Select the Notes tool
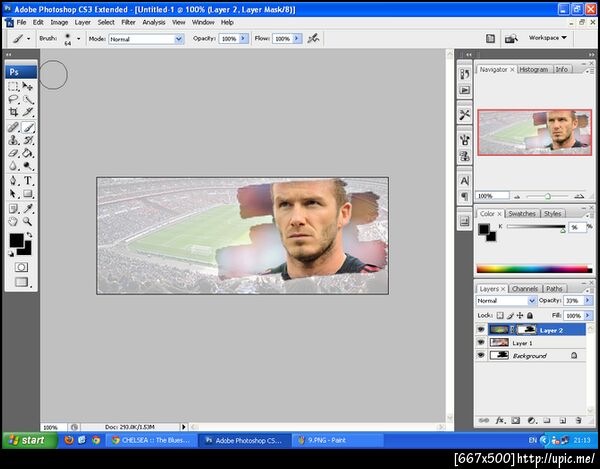Image resolution: width=600 pixels, height=469 pixels. click(x=13, y=208)
